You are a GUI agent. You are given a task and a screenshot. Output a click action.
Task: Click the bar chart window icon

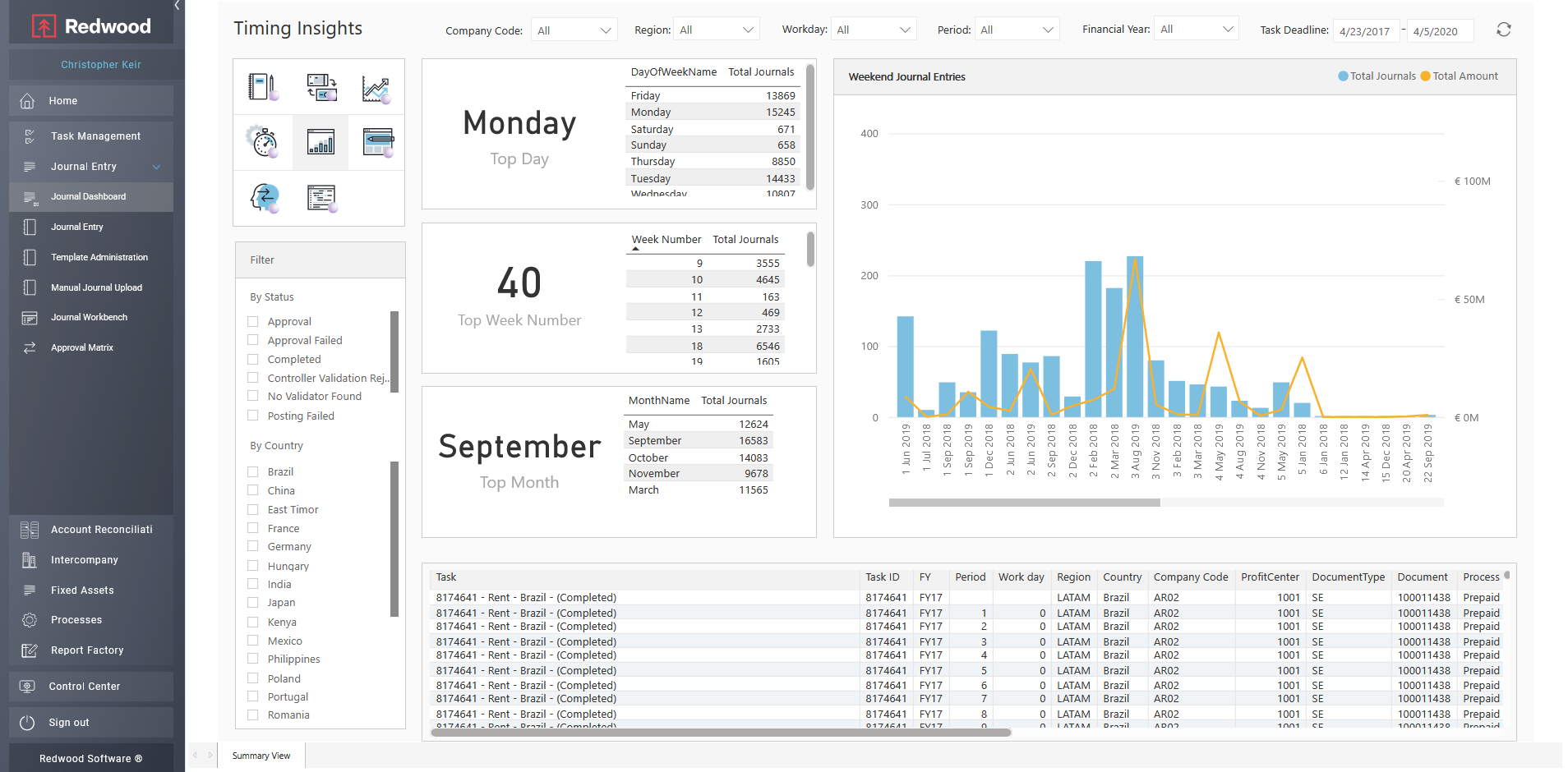pos(321,142)
